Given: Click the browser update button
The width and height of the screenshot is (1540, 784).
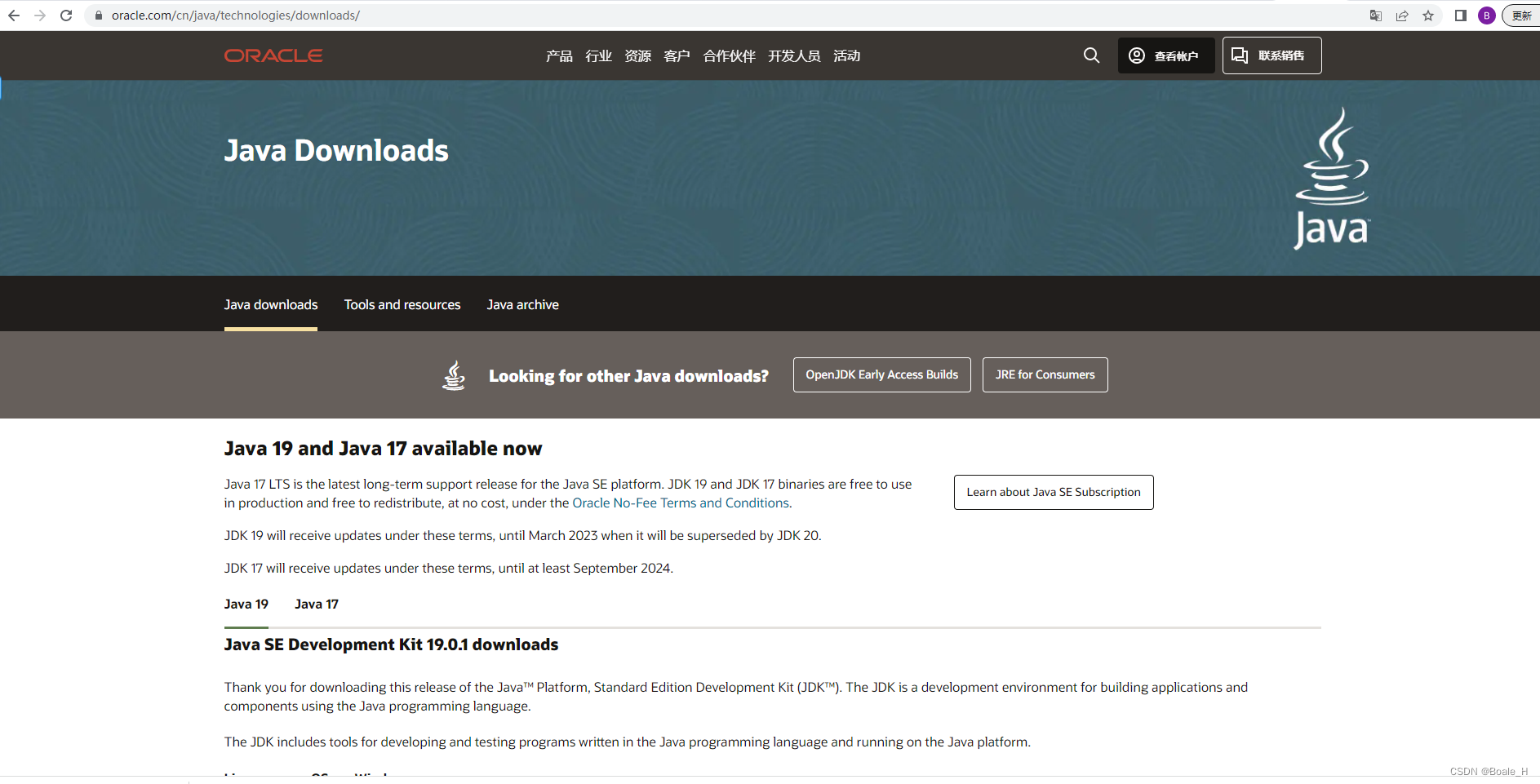Looking at the screenshot, I should [1521, 16].
